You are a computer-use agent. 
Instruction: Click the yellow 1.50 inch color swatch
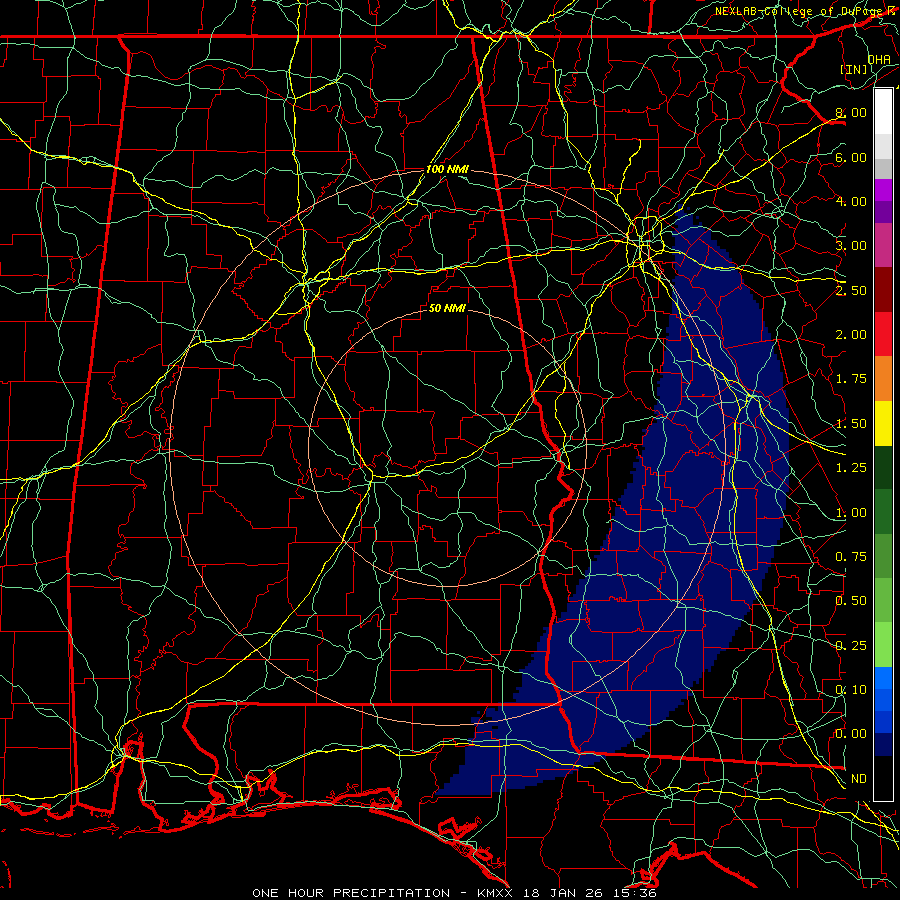pos(883,424)
